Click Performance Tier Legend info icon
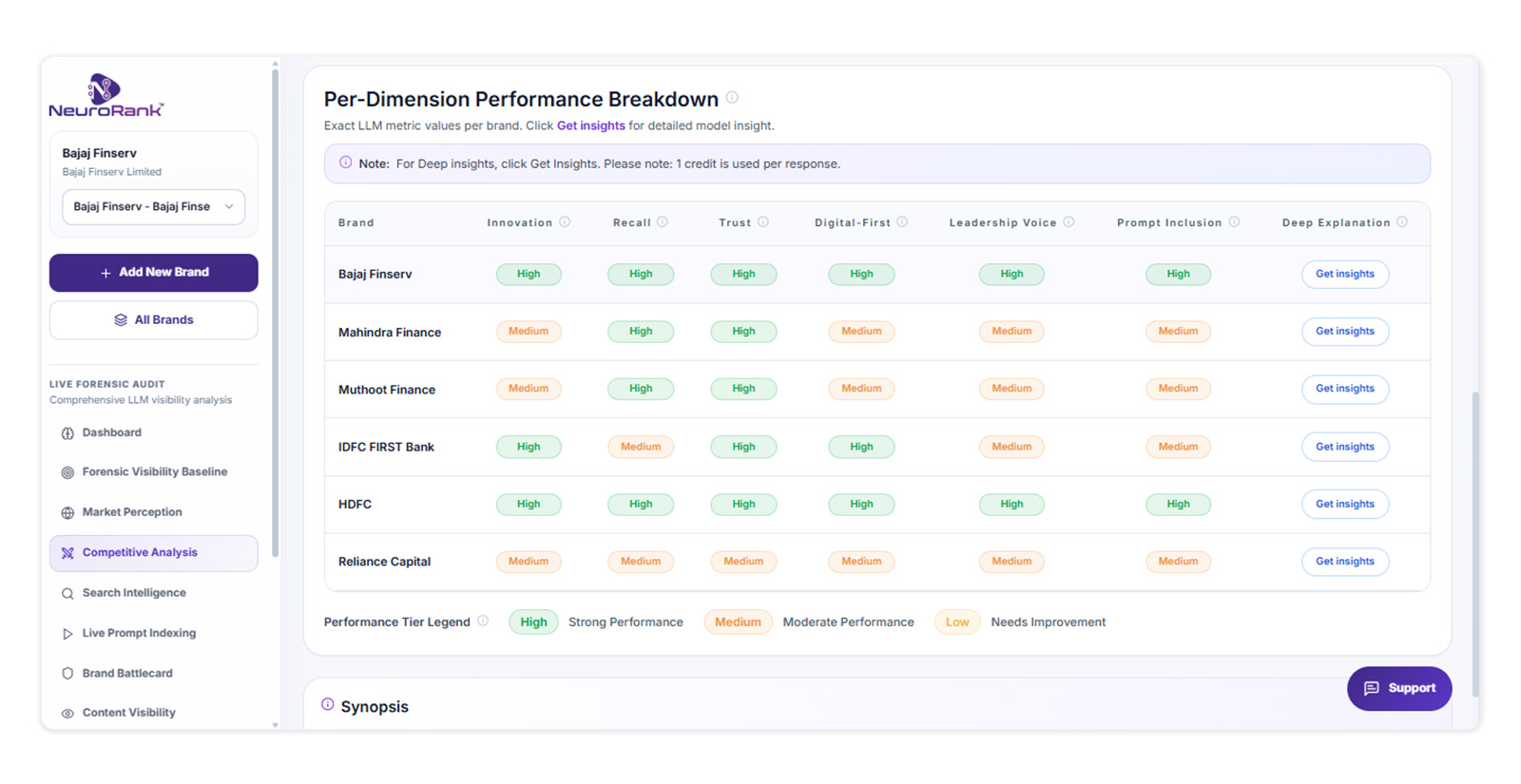Screen dimensions: 1521x784 point(483,621)
